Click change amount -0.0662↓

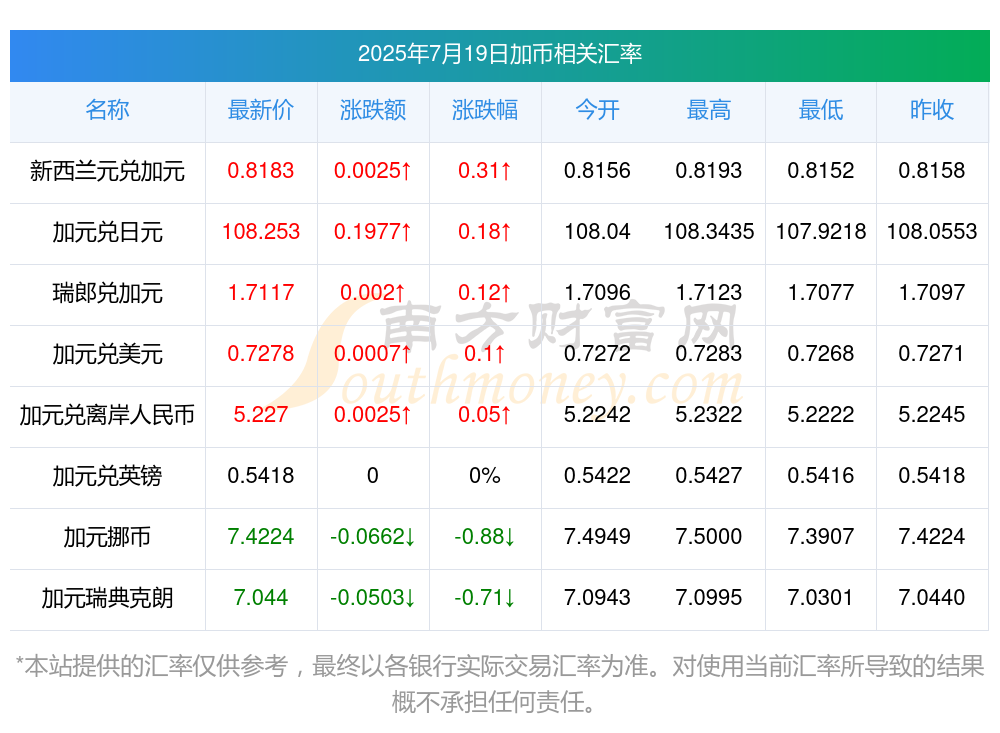(x=372, y=537)
